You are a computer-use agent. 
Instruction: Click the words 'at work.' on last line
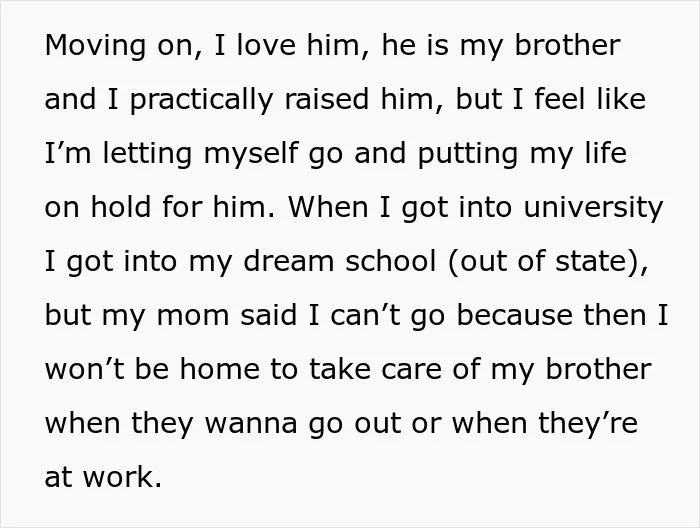(x=103, y=478)
